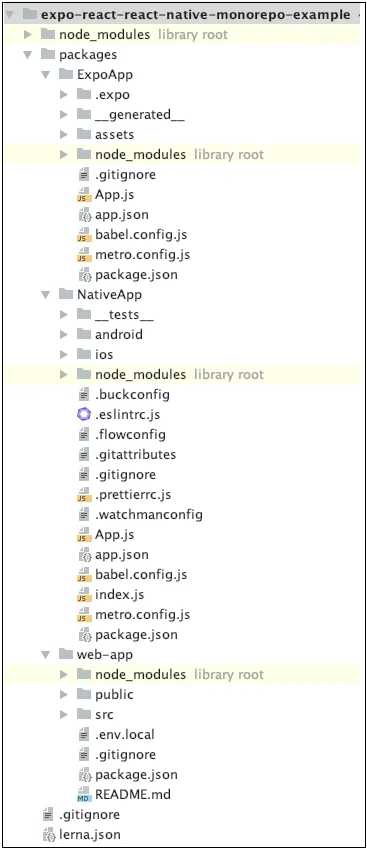Click the ExpoApp metro.config.js JS icon
367x848 pixels.
(84, 255)
